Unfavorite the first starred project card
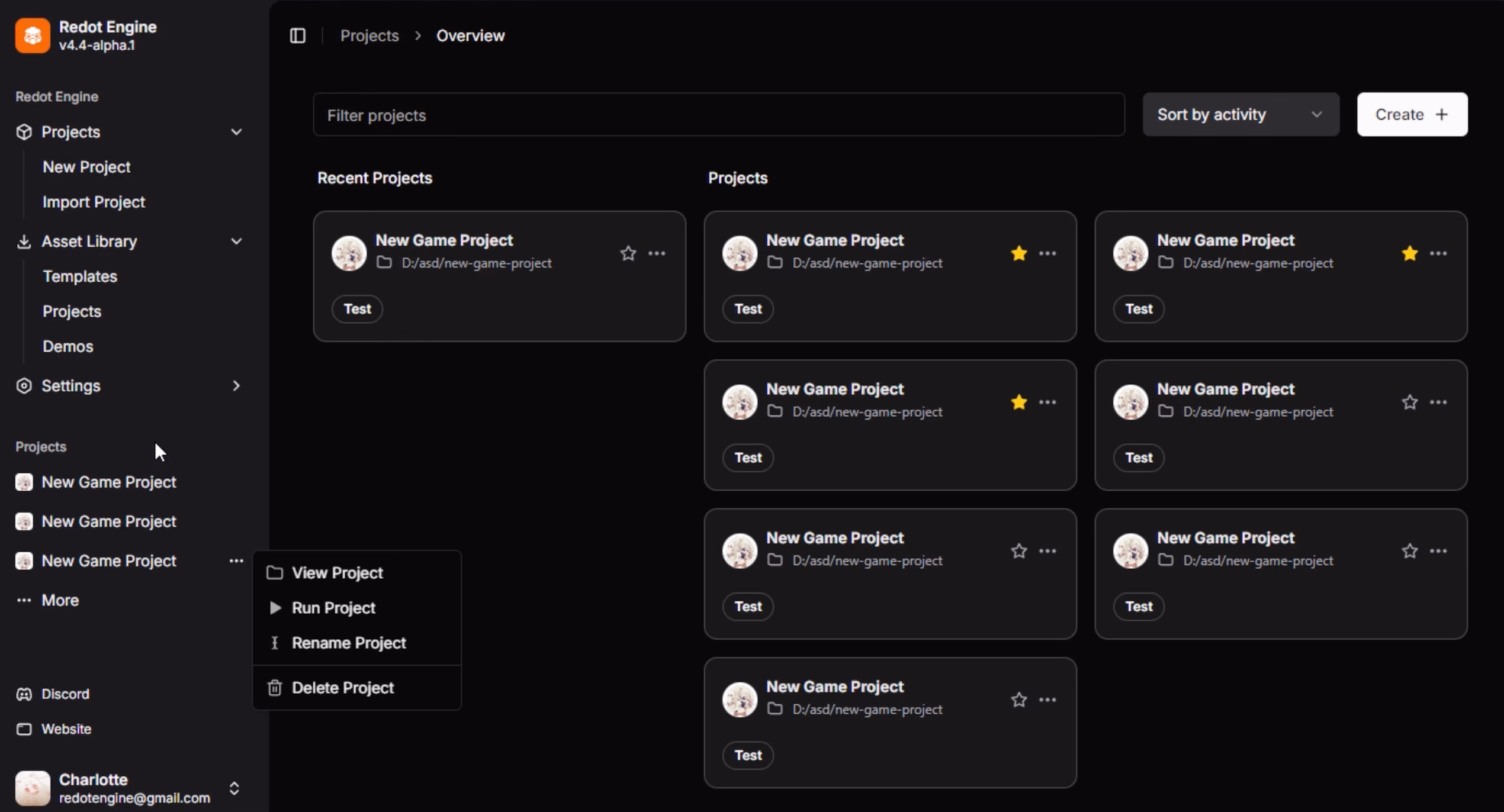The image size is (1504, 812). [1018, 253]
